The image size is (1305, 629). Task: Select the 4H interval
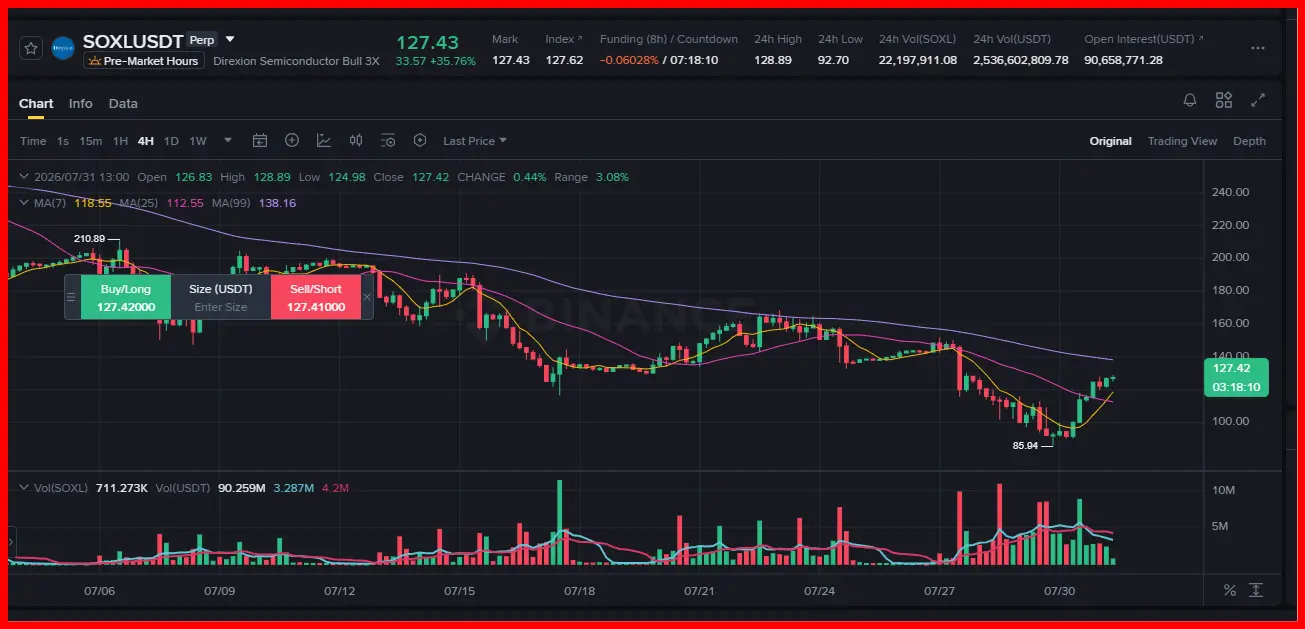click(x=146, y=141)
